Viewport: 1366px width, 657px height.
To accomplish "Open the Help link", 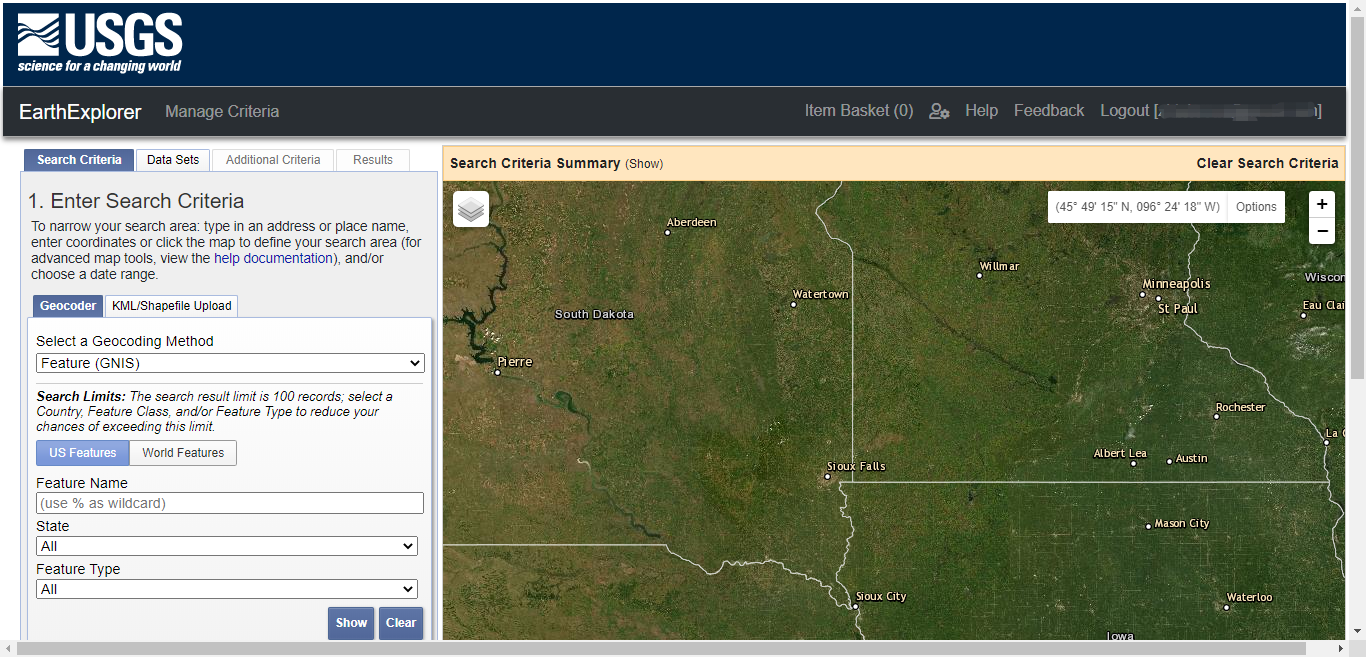I will pos(981,111).
